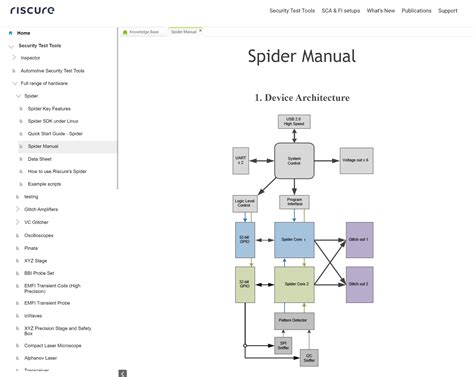The width and height of the screenshot is (474, 377).
Task: Click the VC Glitcher label
Action: [36, 222]
